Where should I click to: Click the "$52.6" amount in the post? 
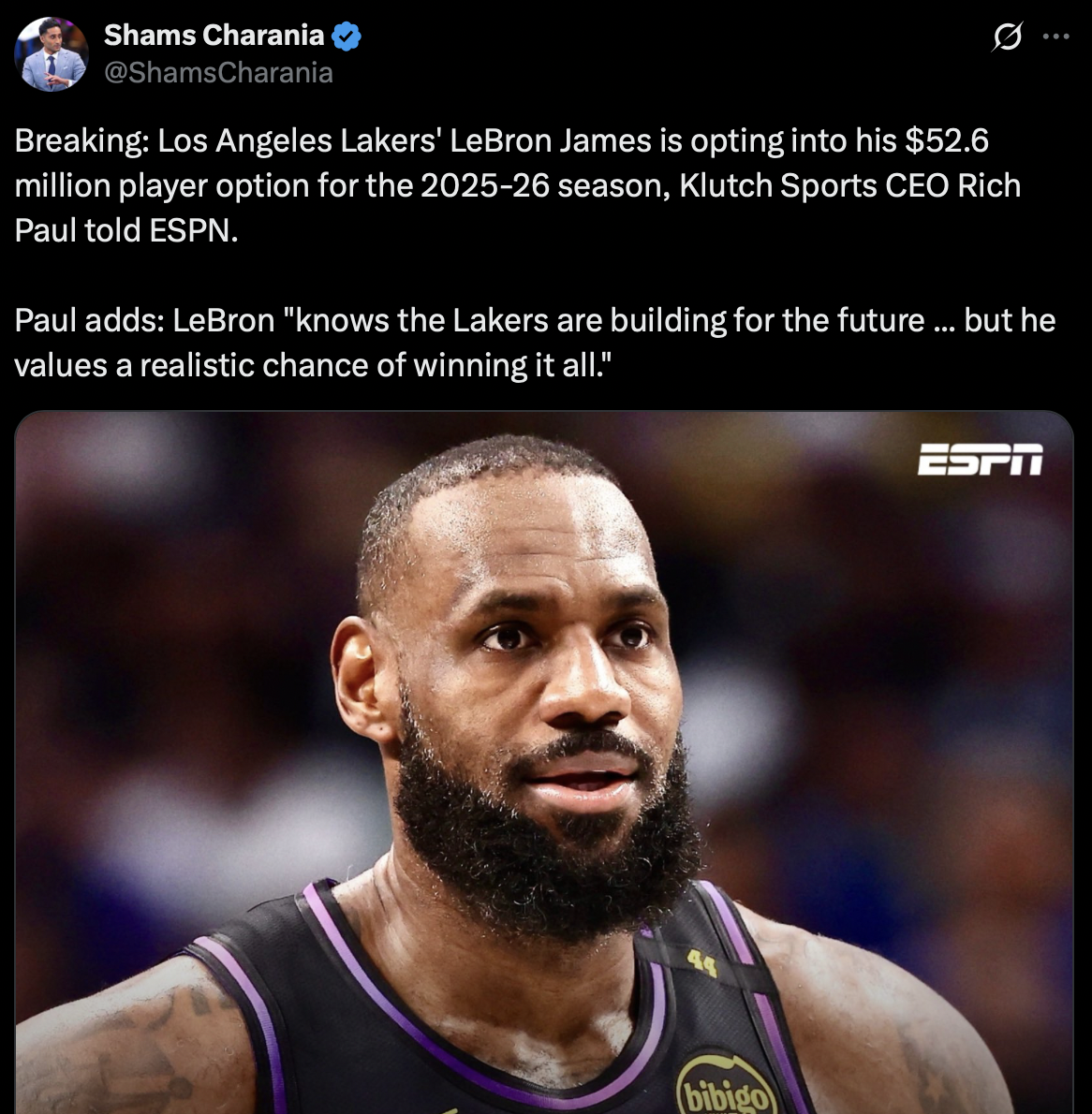click(x=946, y=140)
